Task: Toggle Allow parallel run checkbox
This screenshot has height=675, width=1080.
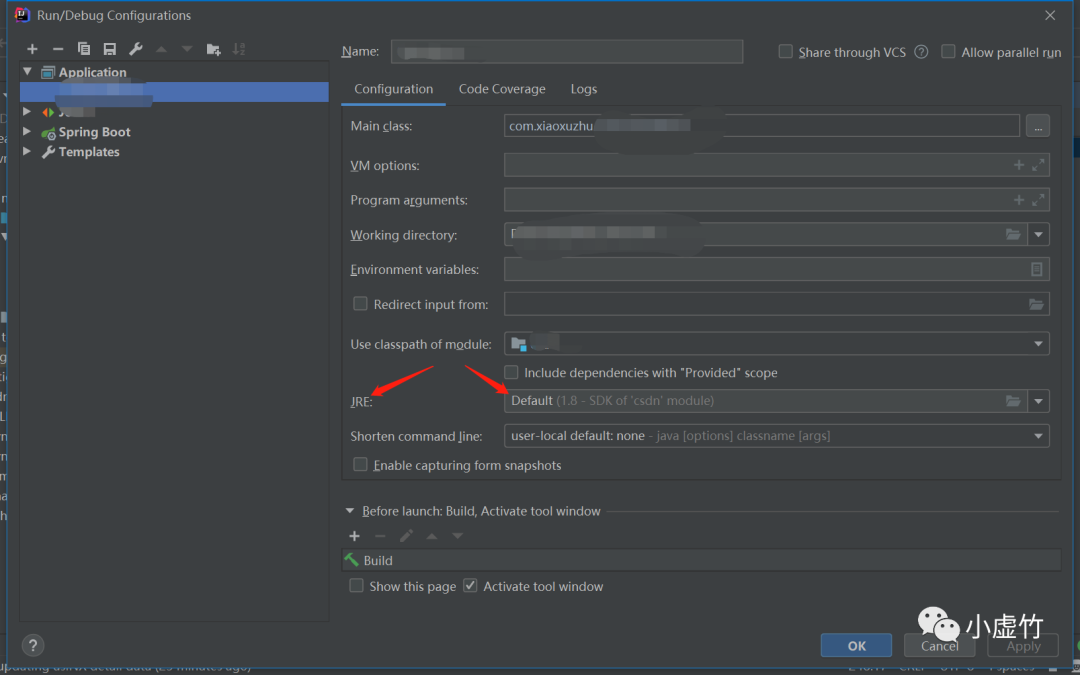Action: (x=948, y=52)
